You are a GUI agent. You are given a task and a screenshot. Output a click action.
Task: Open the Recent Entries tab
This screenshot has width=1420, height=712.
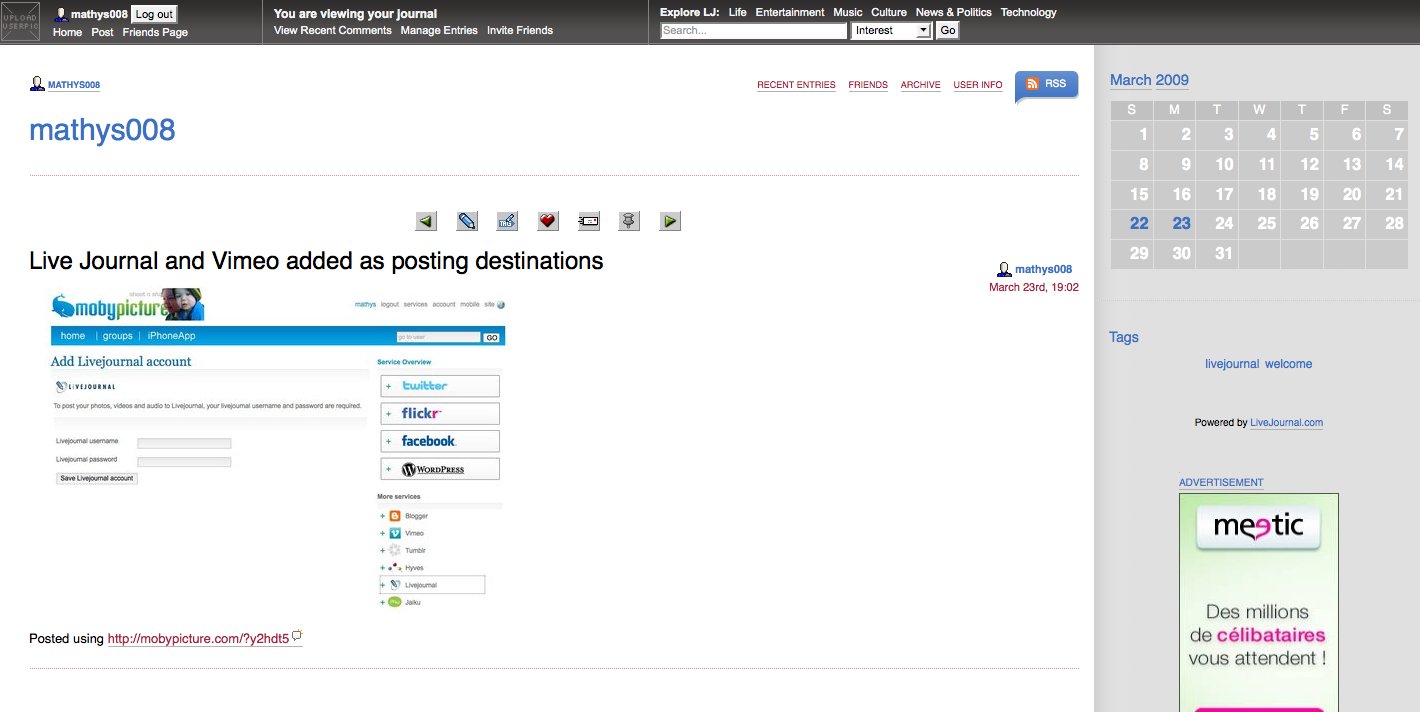click(796, 85)
